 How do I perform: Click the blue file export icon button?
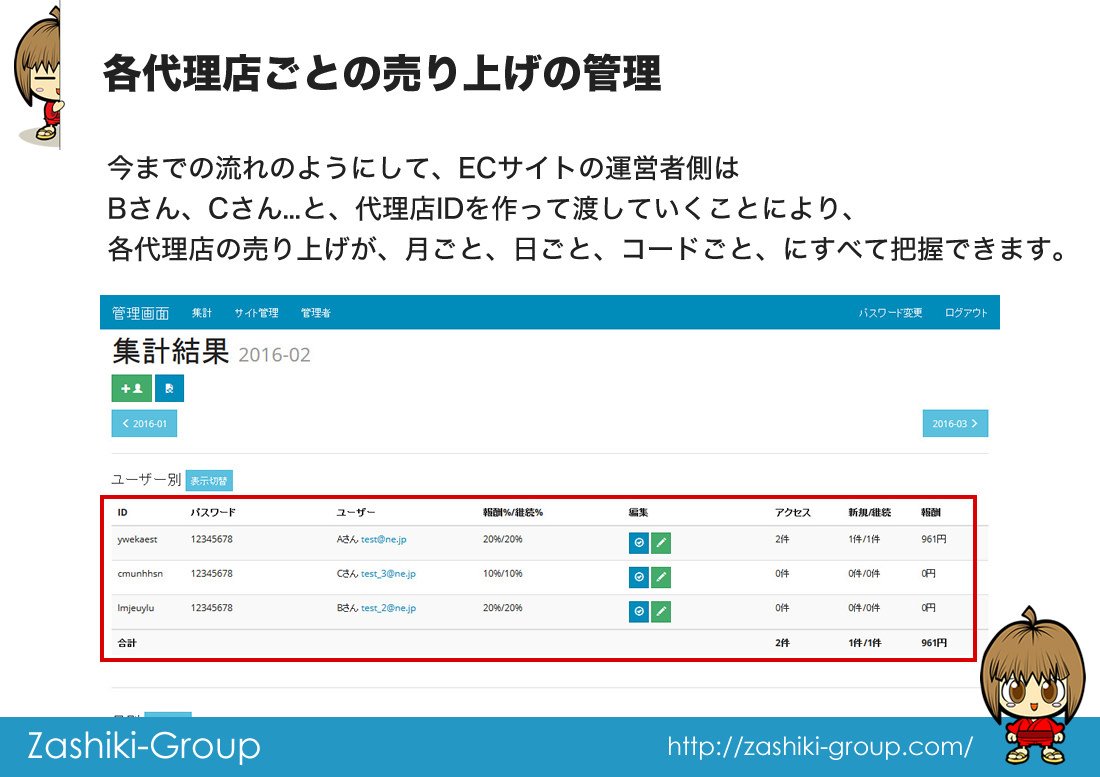point(169,388)
